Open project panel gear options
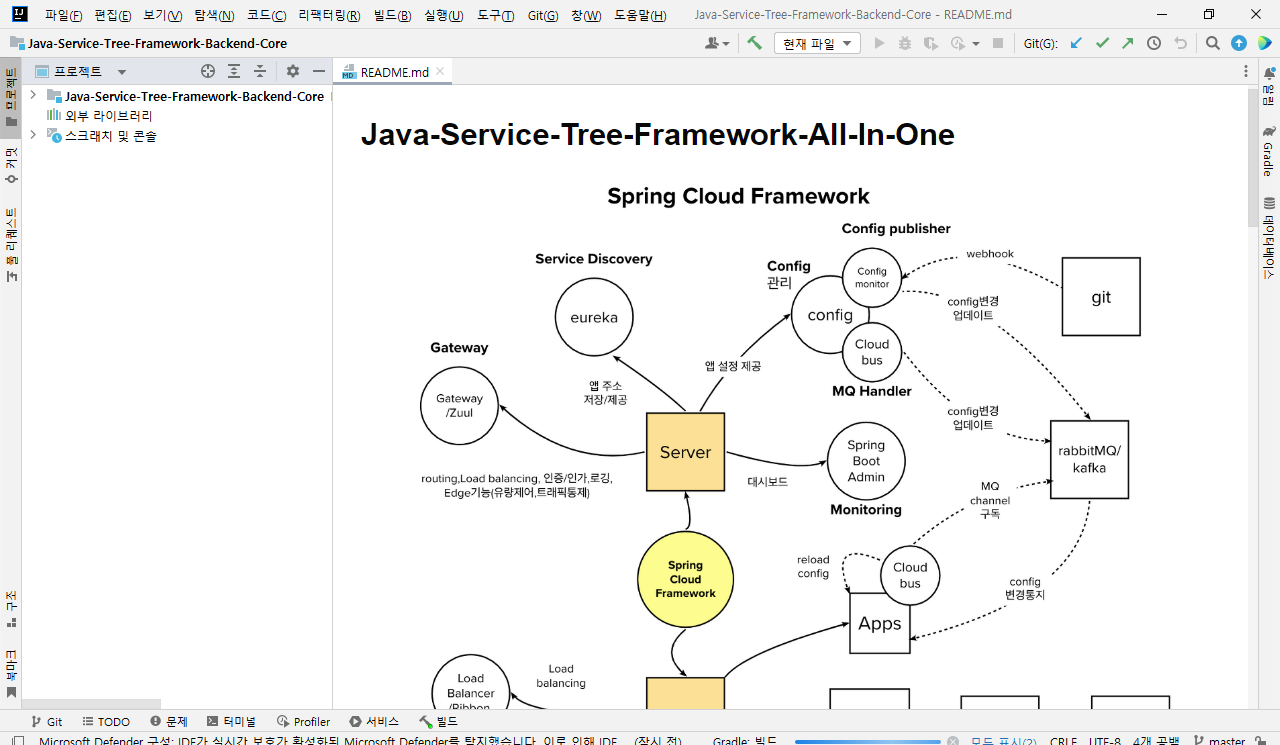 [293, 71]
